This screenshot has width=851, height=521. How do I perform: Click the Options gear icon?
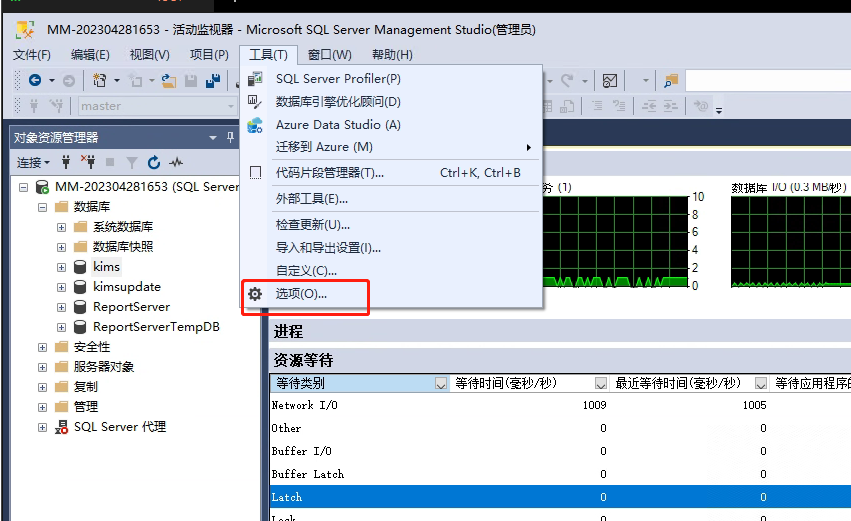(255, 294)
